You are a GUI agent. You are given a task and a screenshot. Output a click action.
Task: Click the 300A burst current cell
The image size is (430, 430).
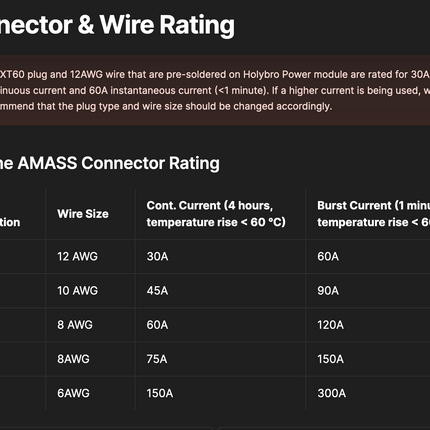point(331,393)
